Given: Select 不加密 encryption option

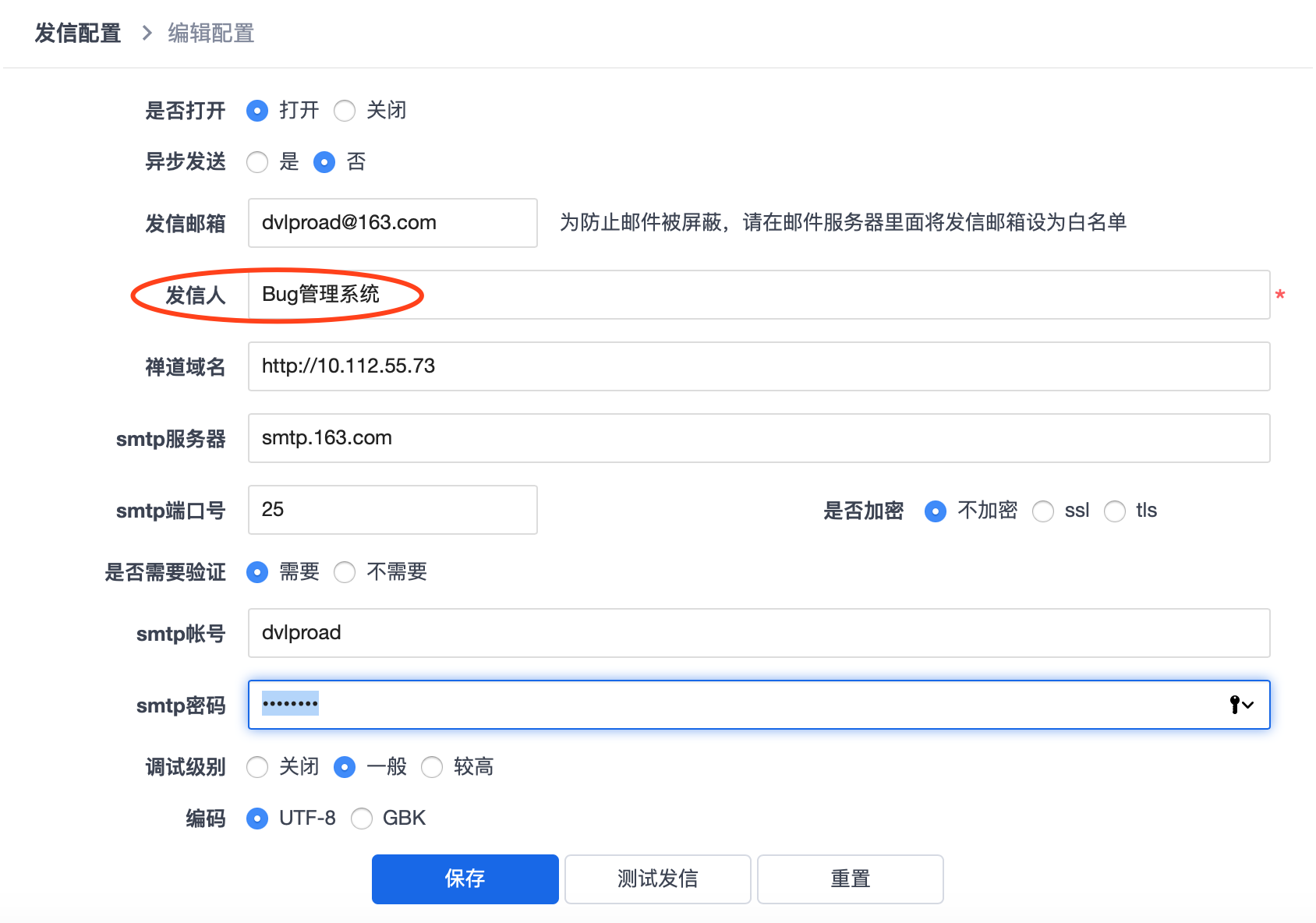Looking at the screenshot, I should coord(936,511).
